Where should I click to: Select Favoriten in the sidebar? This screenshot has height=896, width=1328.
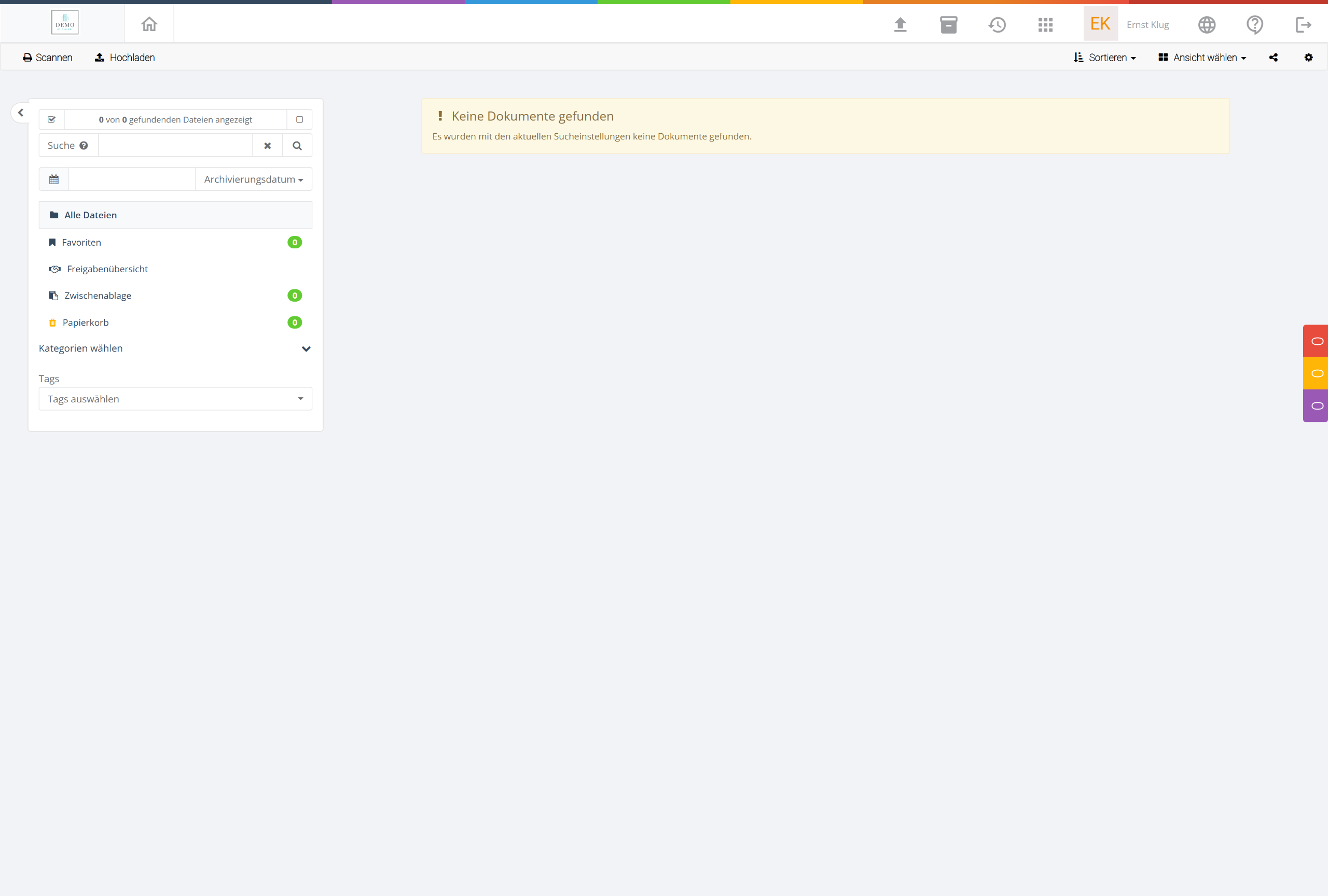click(81, 242)
